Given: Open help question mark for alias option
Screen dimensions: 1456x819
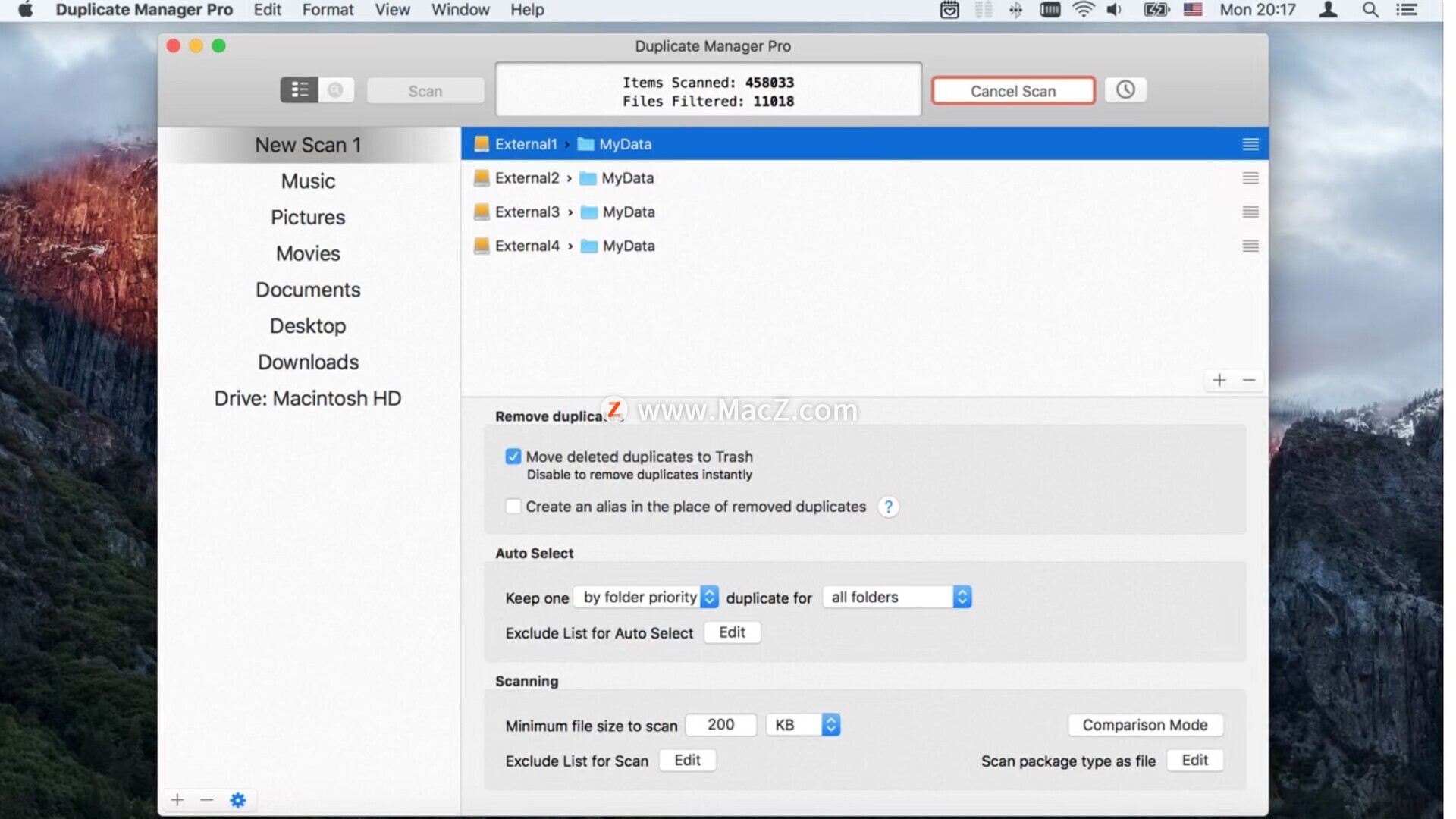Looking at the screenshot, I should coord(888,507).
